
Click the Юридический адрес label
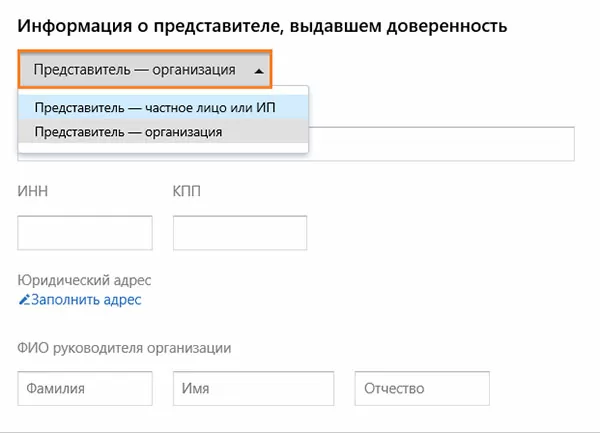coord(84,280)
